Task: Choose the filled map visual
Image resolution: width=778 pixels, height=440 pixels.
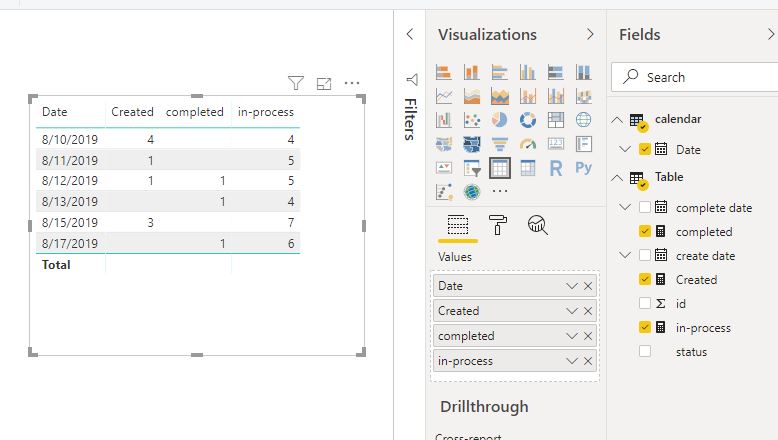Action: 444,144
